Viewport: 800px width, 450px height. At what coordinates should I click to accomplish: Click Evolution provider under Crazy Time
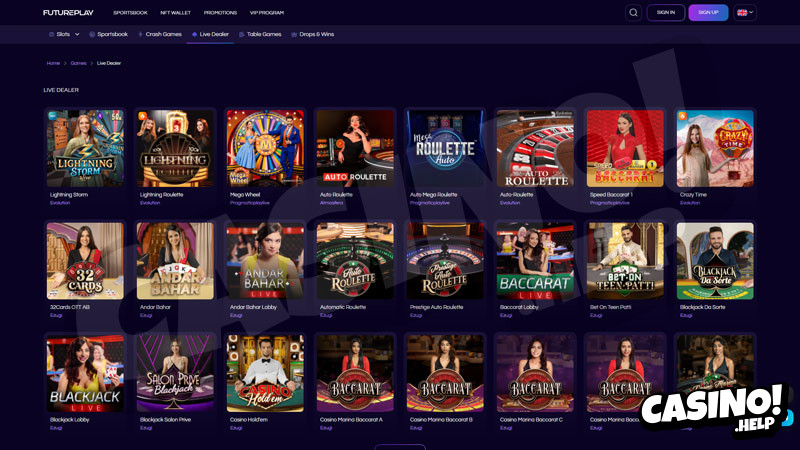[690, 203]
